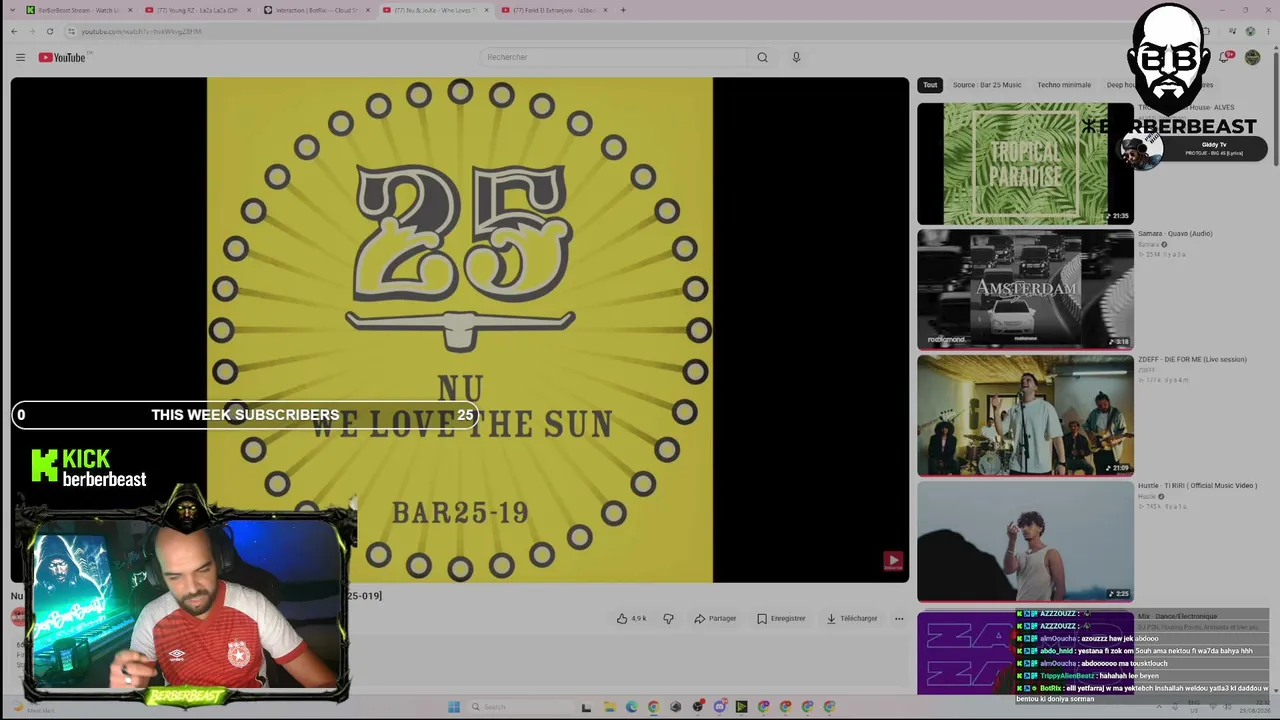Open the Hustle TI RIRI video thumbnail
This screenshot has width=1280, height=720.
tap(1025, 541)
